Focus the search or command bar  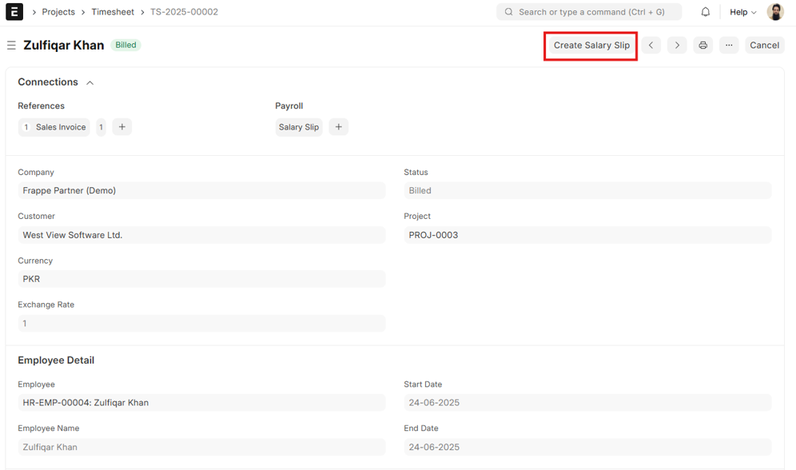coord(589,12)
